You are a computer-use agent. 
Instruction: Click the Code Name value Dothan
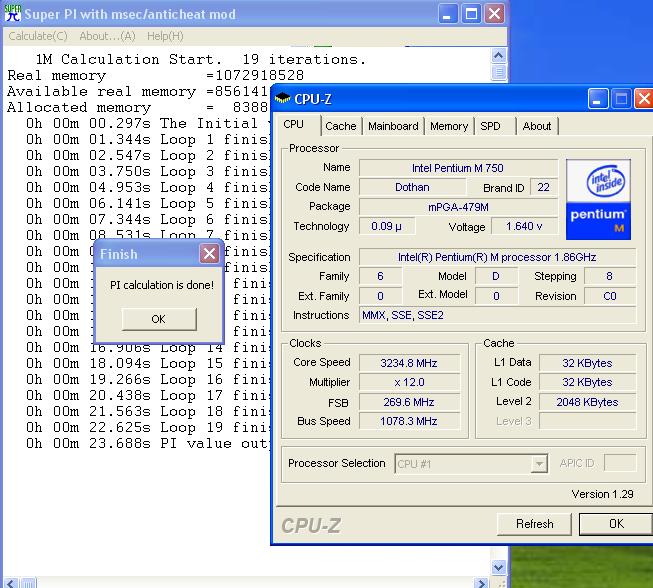coord(412,187)
